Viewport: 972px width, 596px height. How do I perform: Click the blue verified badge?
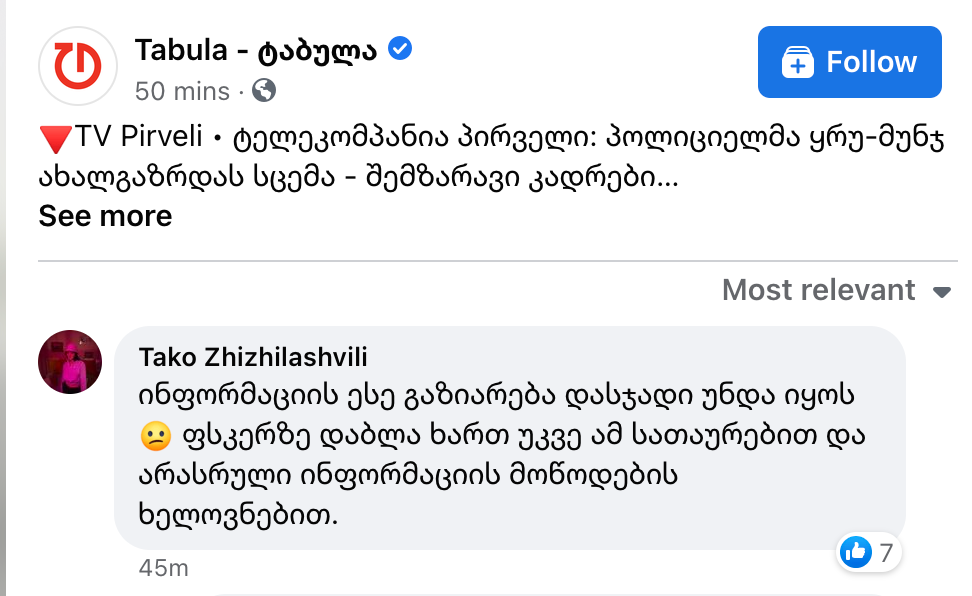[x=400, y=49]
